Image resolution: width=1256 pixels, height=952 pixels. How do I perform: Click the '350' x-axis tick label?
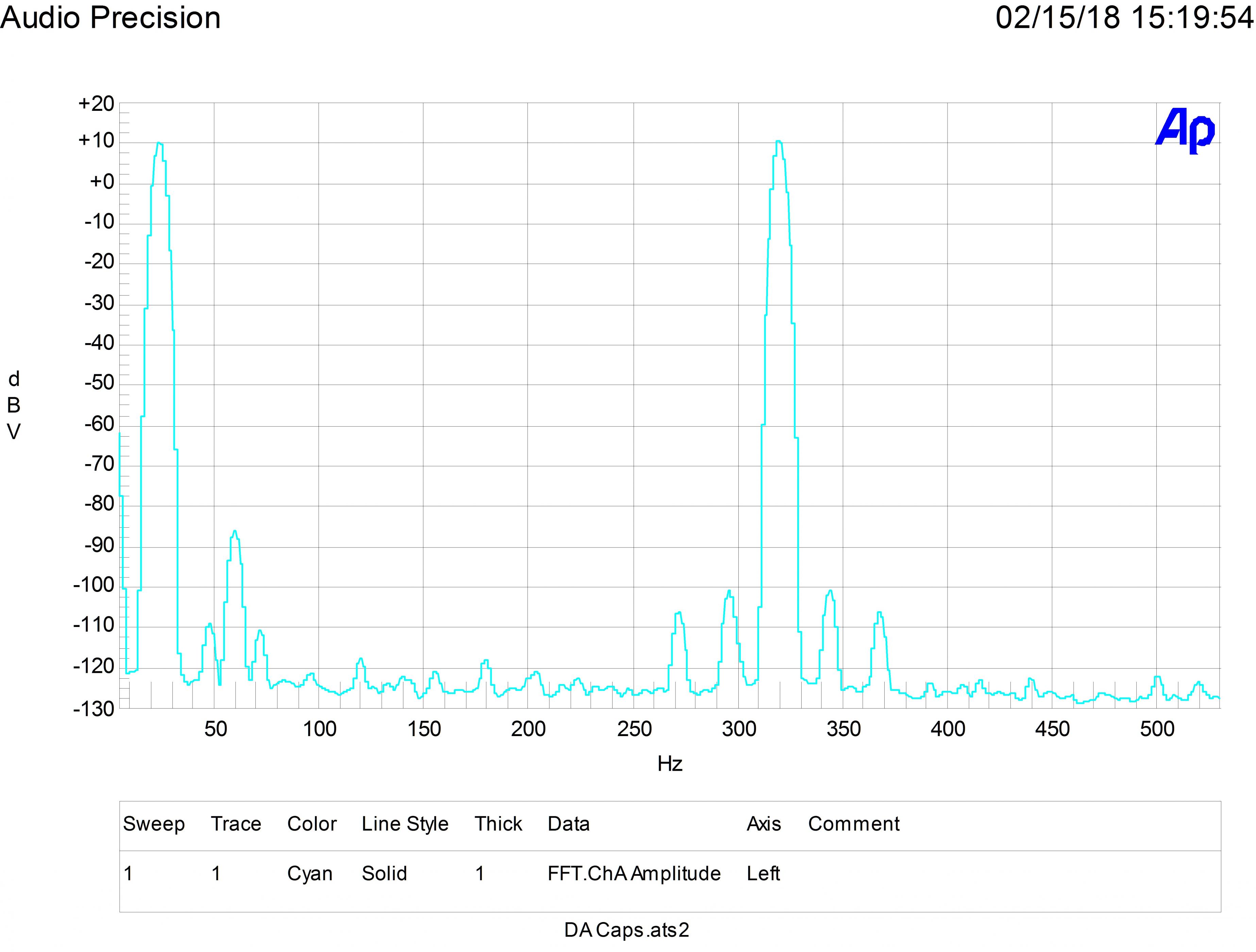coord(843,729)
